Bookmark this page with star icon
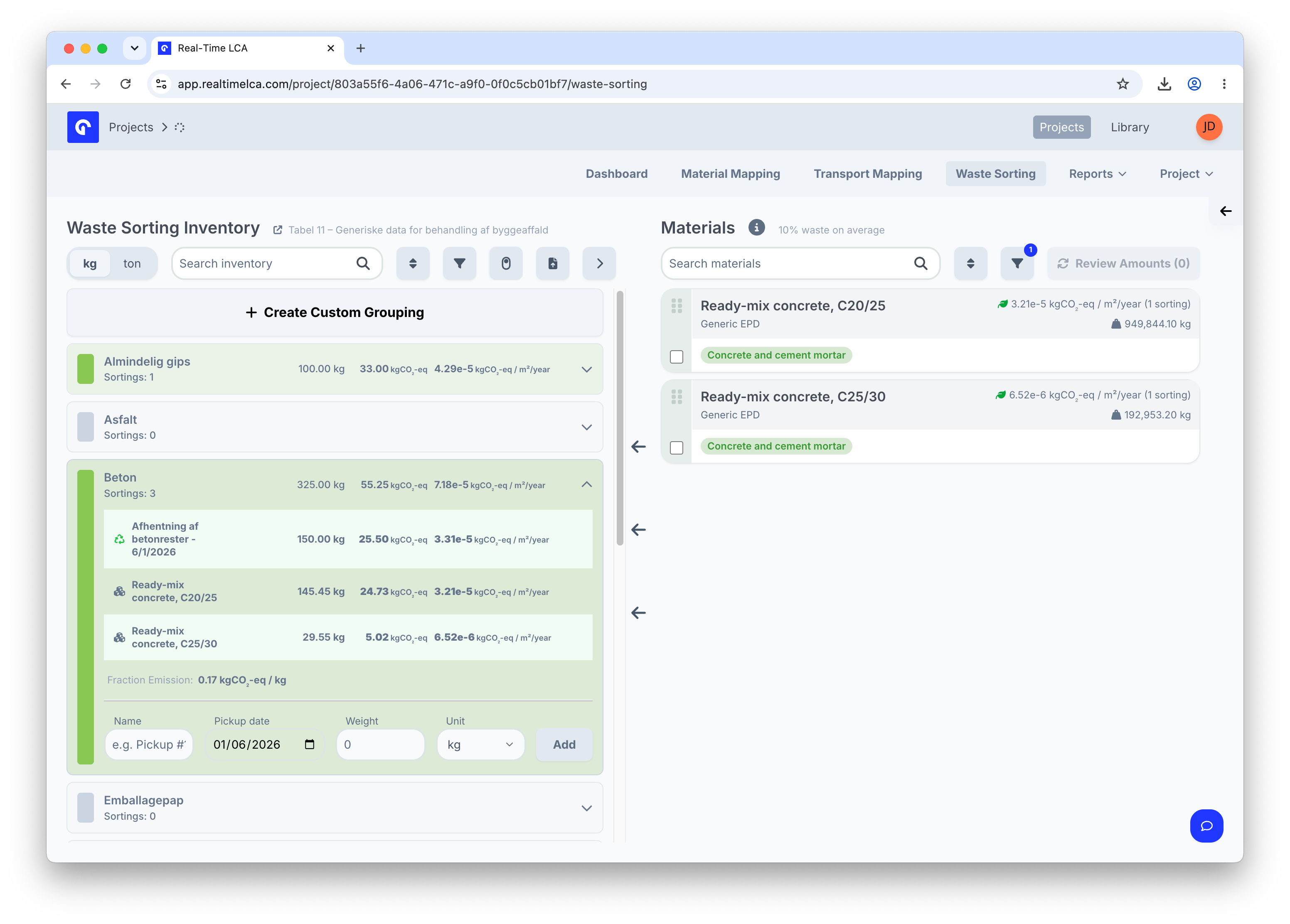1290x924 pixels. (x=1122, y=84)
